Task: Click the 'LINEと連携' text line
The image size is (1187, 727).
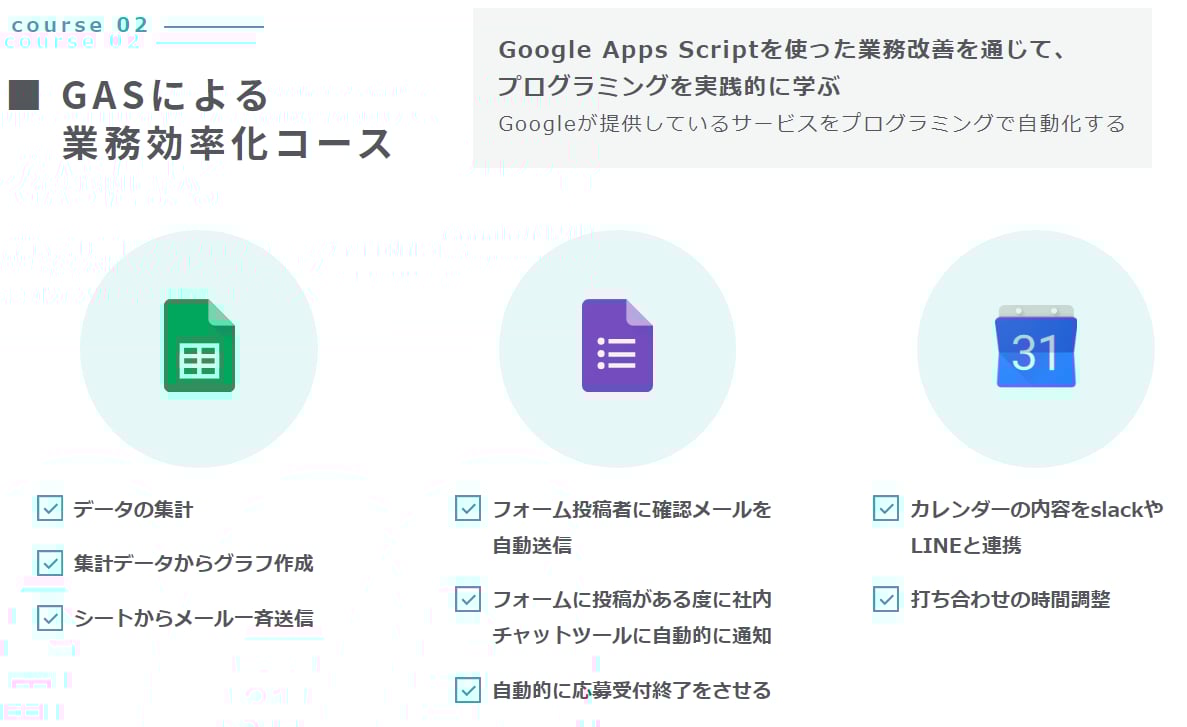Action: (x=965, y=546)
